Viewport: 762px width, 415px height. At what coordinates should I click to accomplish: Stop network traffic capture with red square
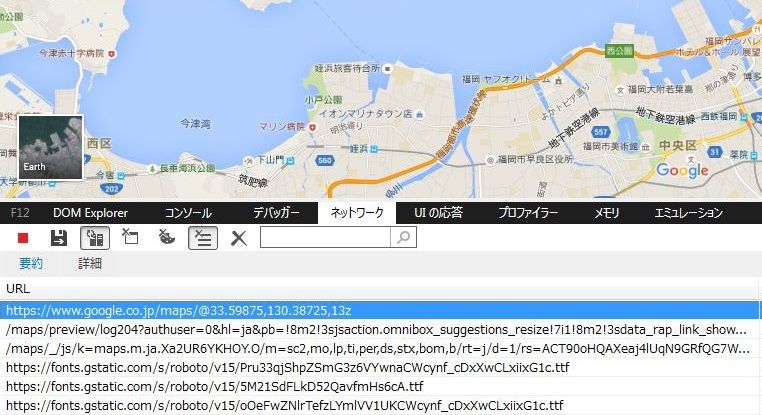point(22,238)
